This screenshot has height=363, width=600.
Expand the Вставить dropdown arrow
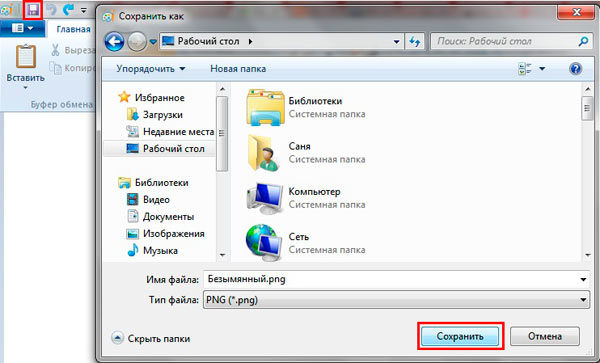(26, 88)
